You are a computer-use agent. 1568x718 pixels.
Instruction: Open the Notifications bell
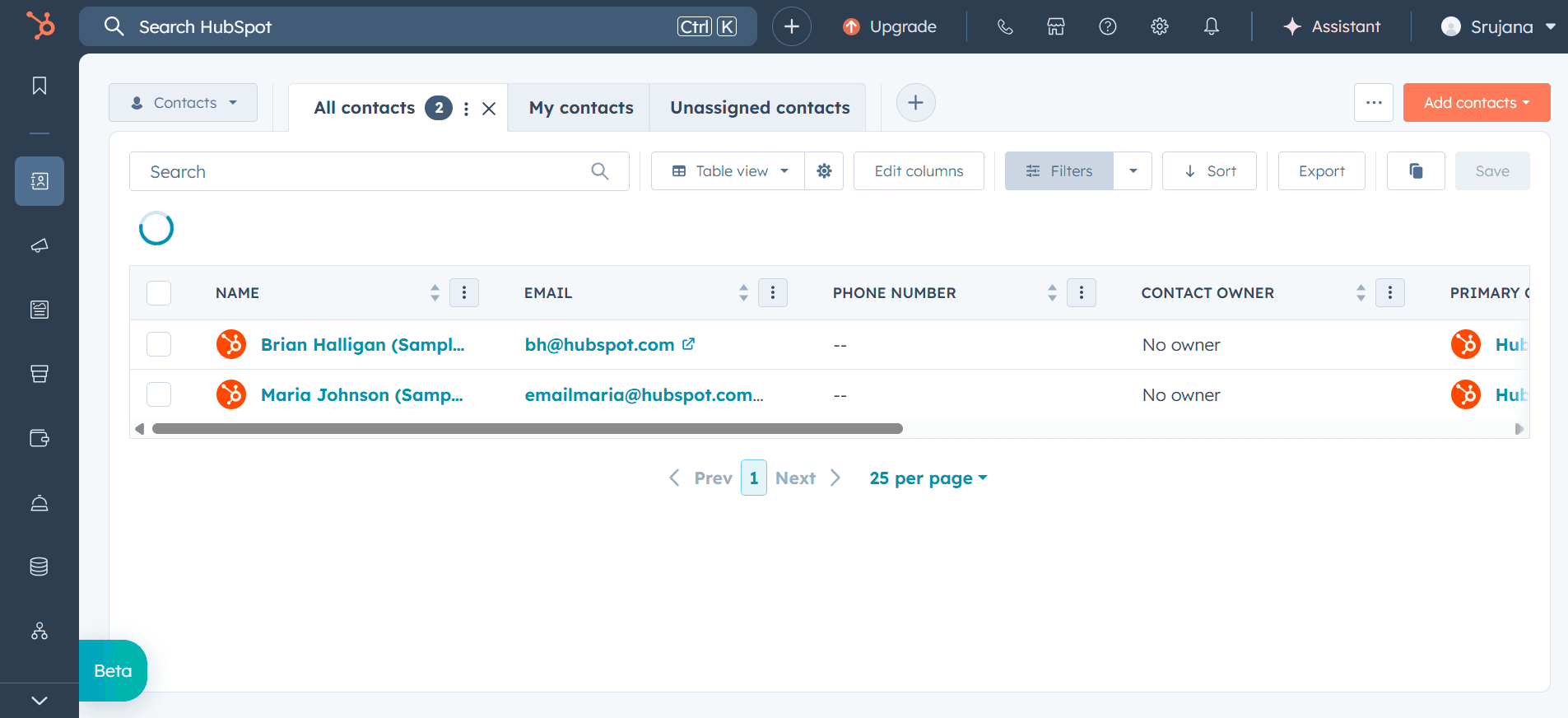click(1212, 26)
